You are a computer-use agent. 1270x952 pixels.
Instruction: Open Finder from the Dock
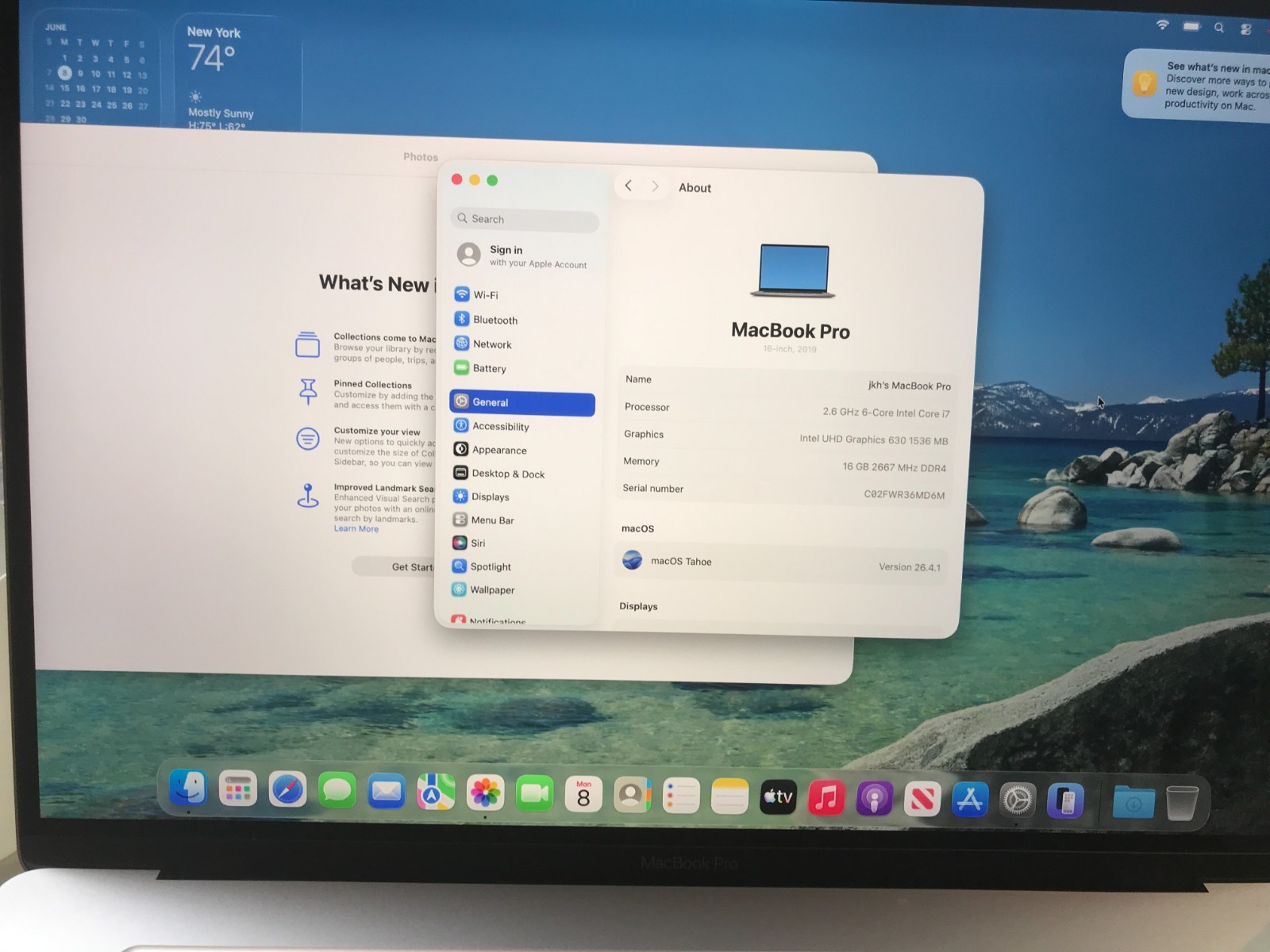(188, 789)
